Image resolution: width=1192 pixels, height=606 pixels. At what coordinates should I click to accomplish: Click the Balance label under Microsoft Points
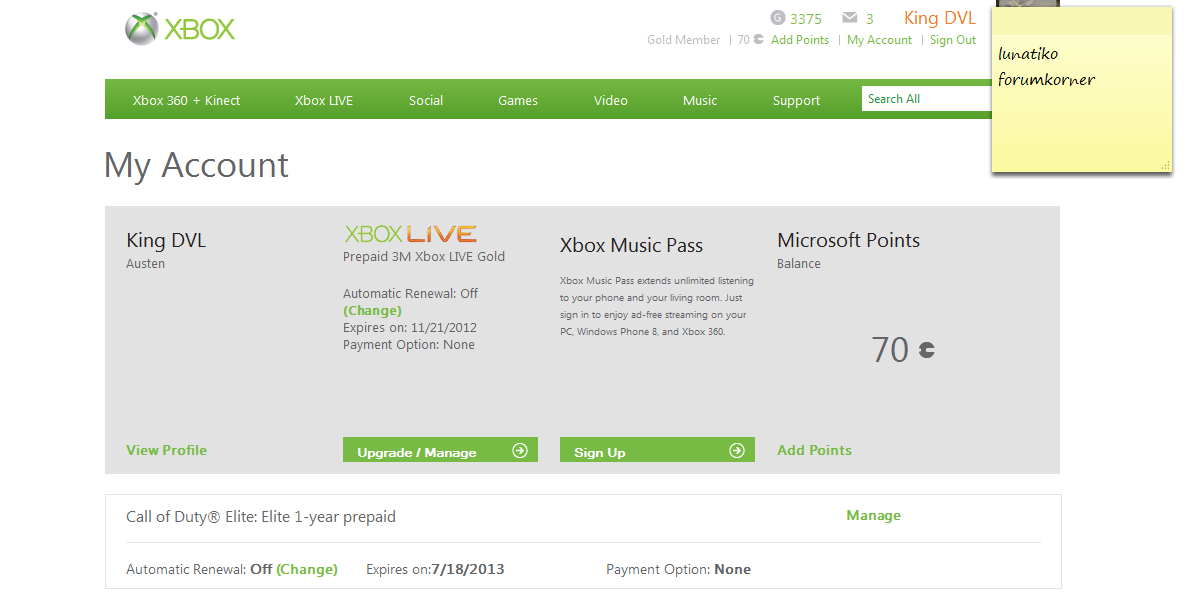click(x=799, y=264)
